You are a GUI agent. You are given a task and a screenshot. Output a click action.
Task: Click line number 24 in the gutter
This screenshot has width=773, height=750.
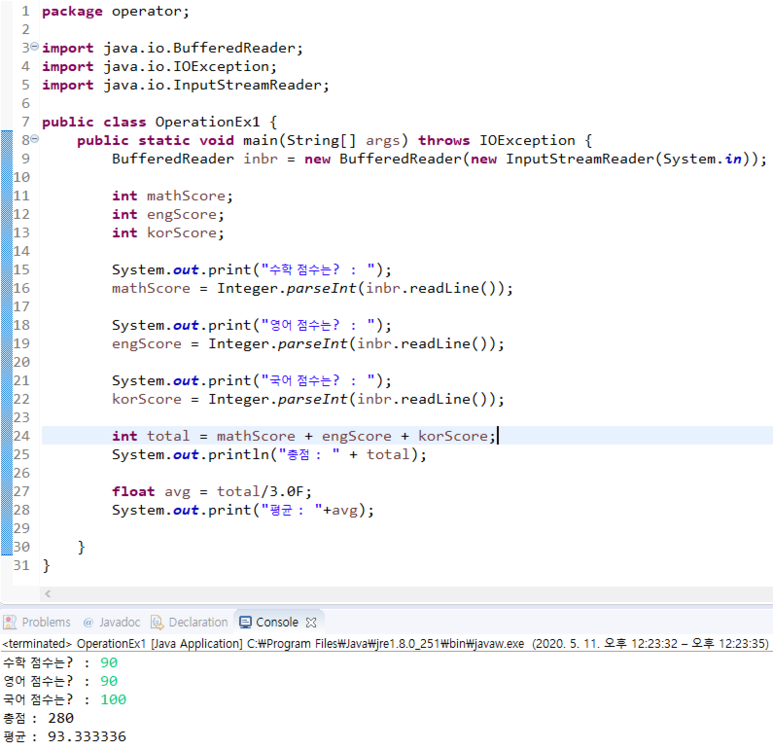point(21,436)
